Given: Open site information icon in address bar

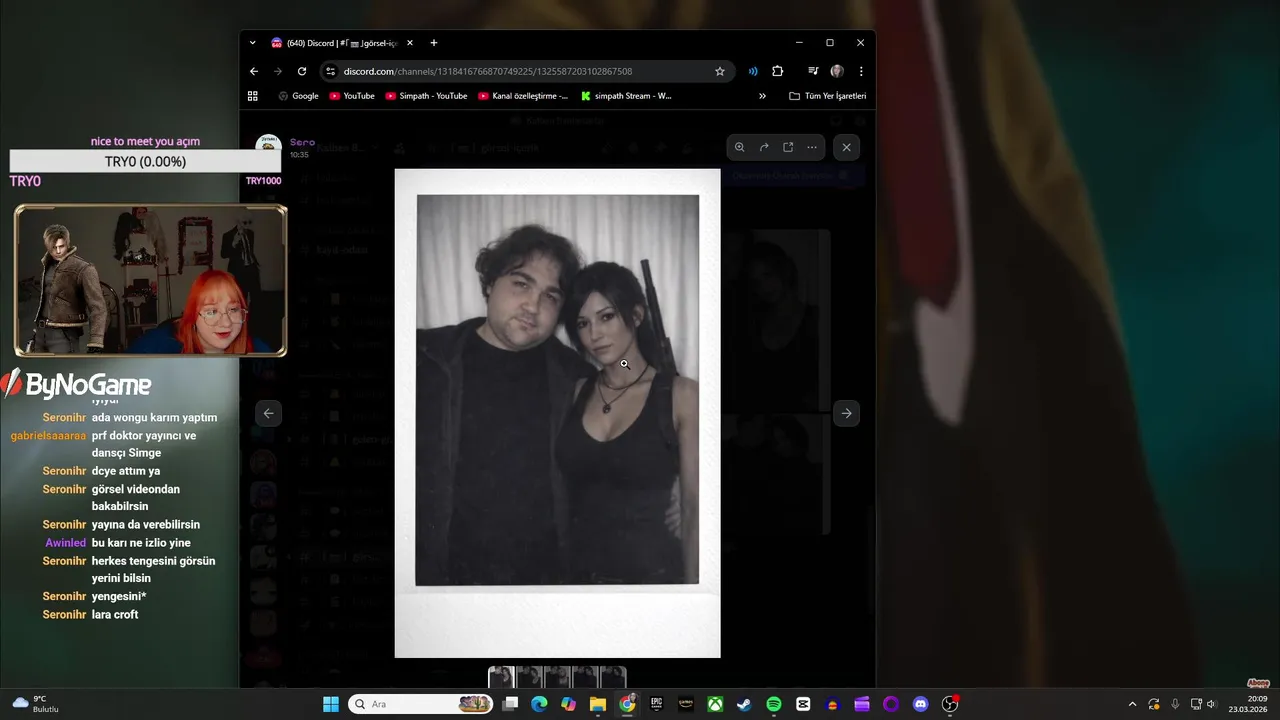Looking at the screenshot, I should click(x=331, y=71).
